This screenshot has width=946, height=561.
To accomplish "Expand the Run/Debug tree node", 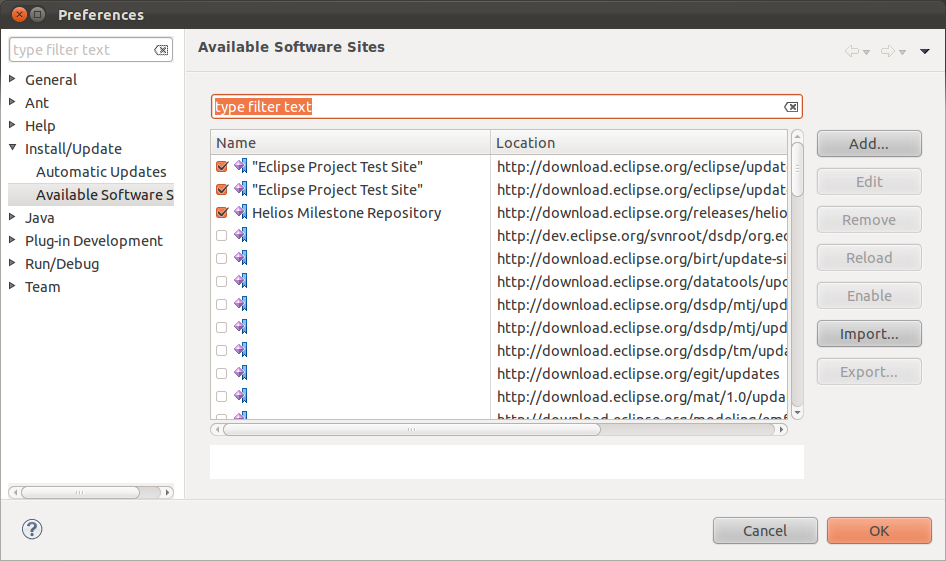I will tap(12, 263).
